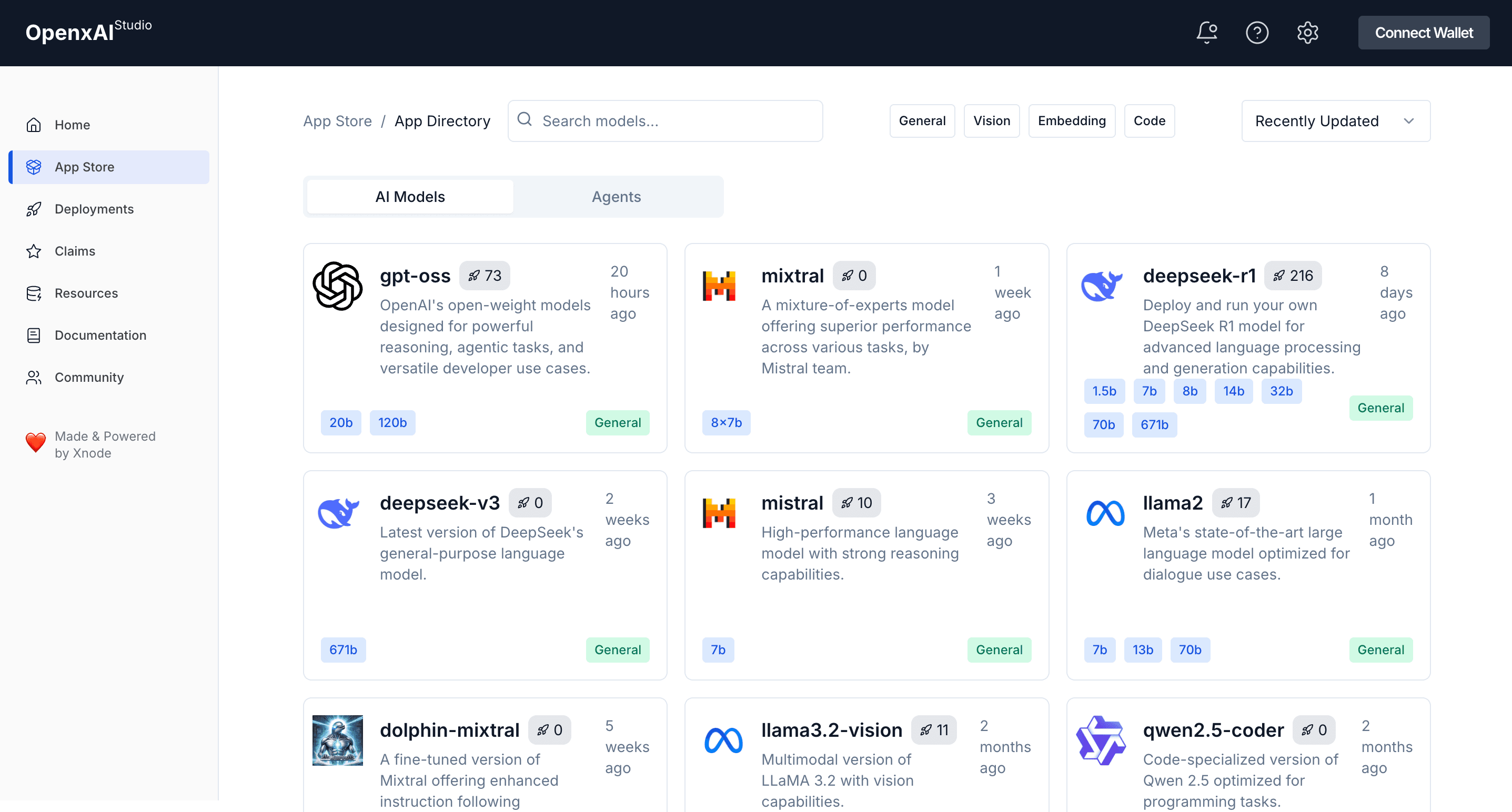This screenshot has height=812, width=1512.
Task: Open Resources in the sidebar
Action: 109,293
